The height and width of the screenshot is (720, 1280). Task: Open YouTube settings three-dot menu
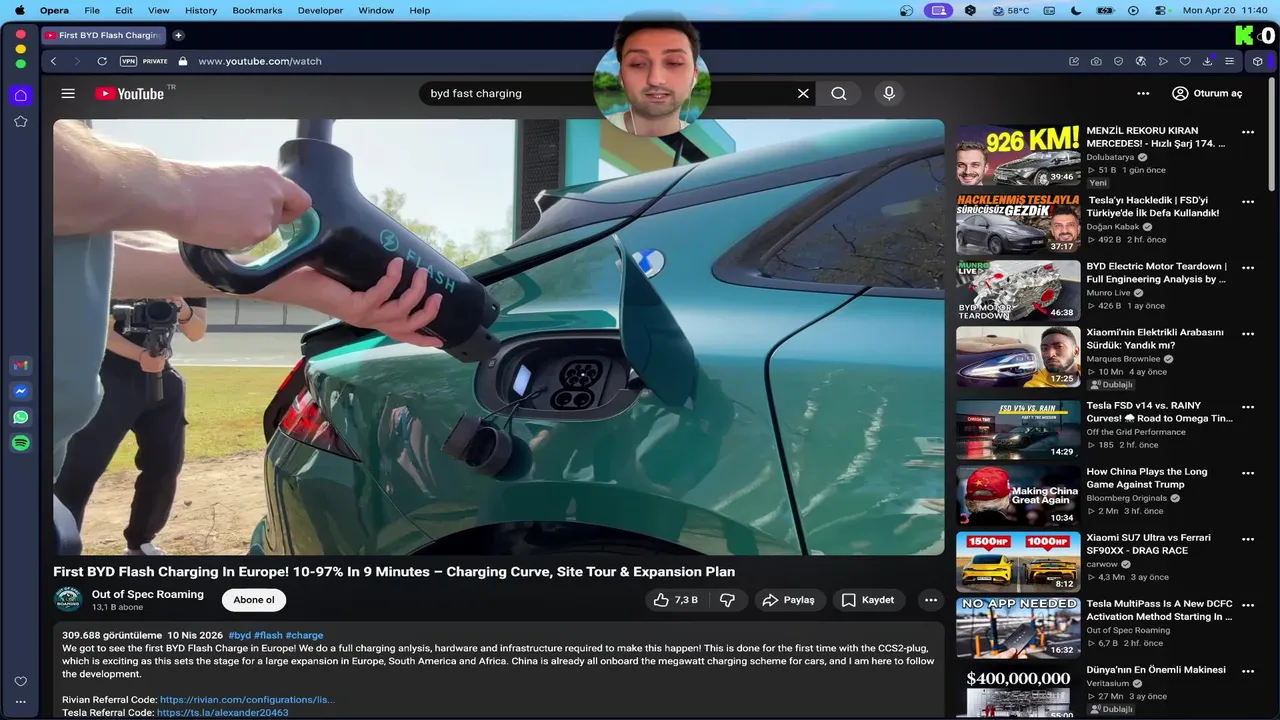(1143, 93)
